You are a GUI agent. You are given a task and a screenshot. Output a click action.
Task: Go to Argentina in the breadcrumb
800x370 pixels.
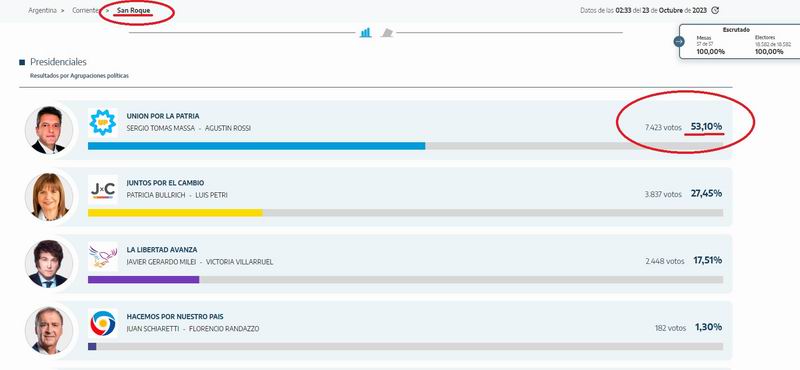click(42, 10)
